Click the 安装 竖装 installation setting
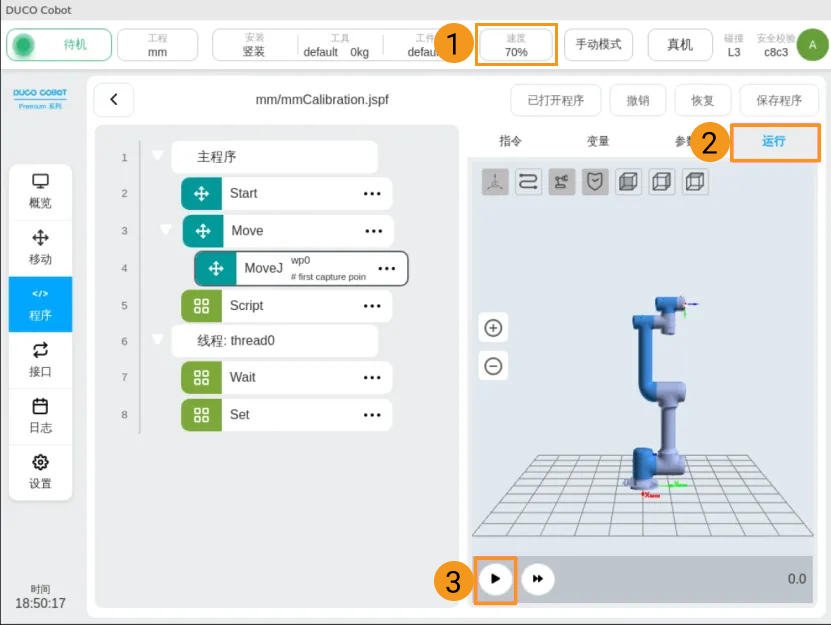This screenshot has width=831, height=625. 254,45
